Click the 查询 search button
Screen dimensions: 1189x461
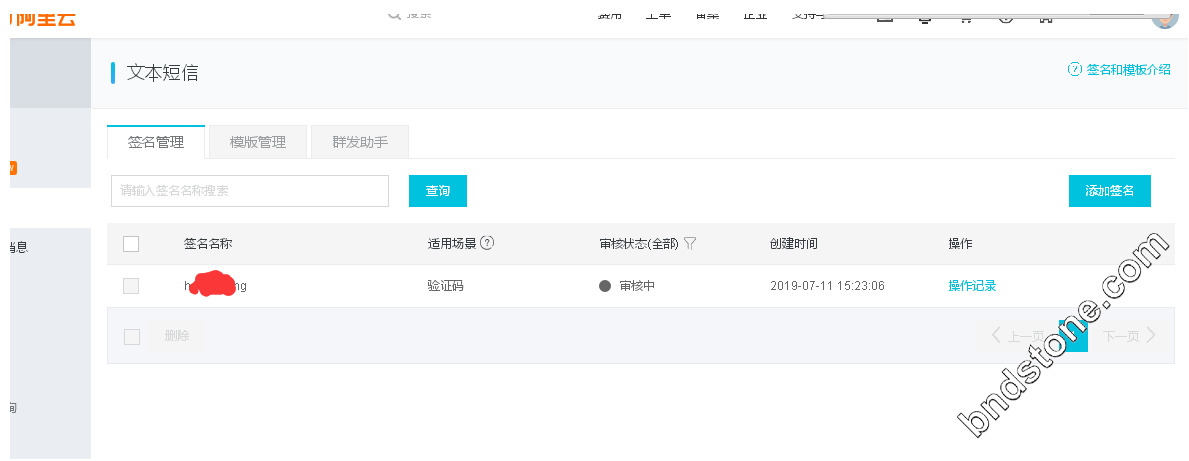point(438,191)
